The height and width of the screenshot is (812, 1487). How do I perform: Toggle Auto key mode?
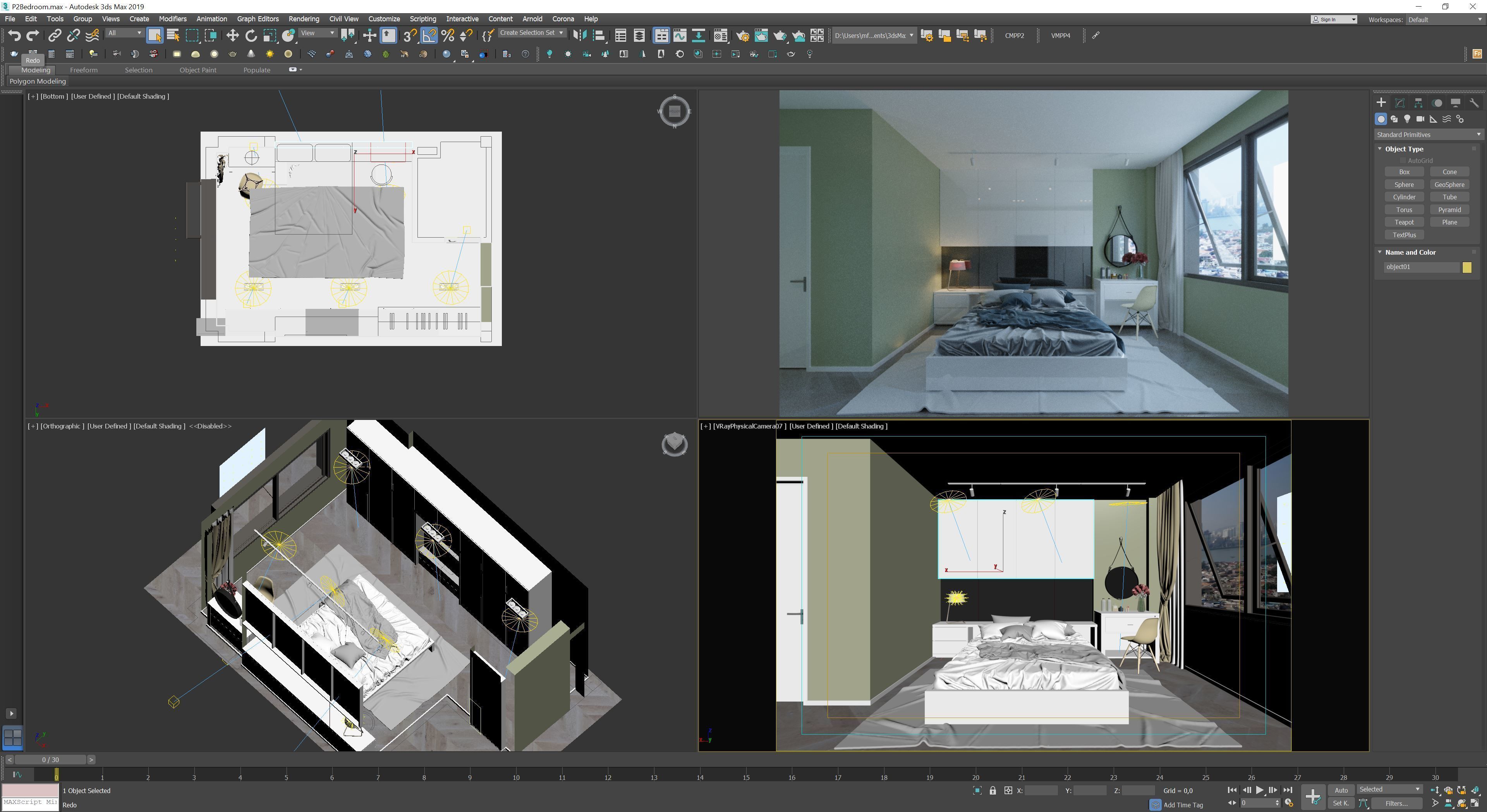[1341, 790]
